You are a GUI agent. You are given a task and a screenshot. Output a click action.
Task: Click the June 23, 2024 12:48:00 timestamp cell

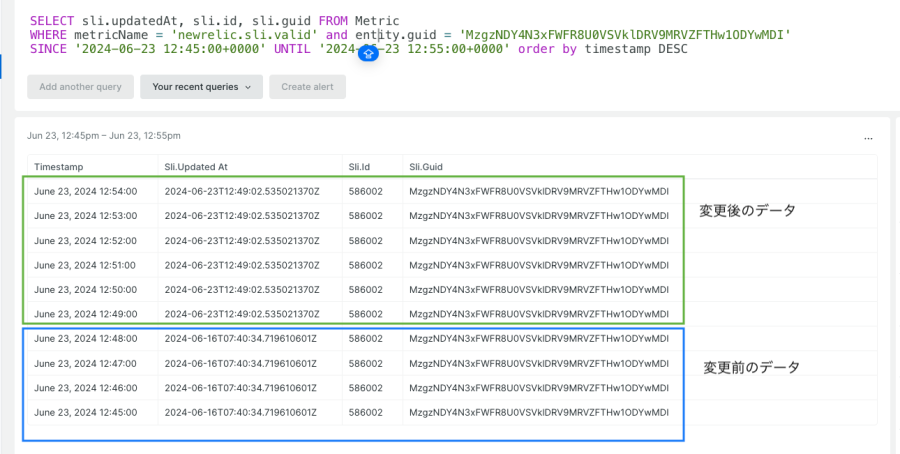pos(85,339)
